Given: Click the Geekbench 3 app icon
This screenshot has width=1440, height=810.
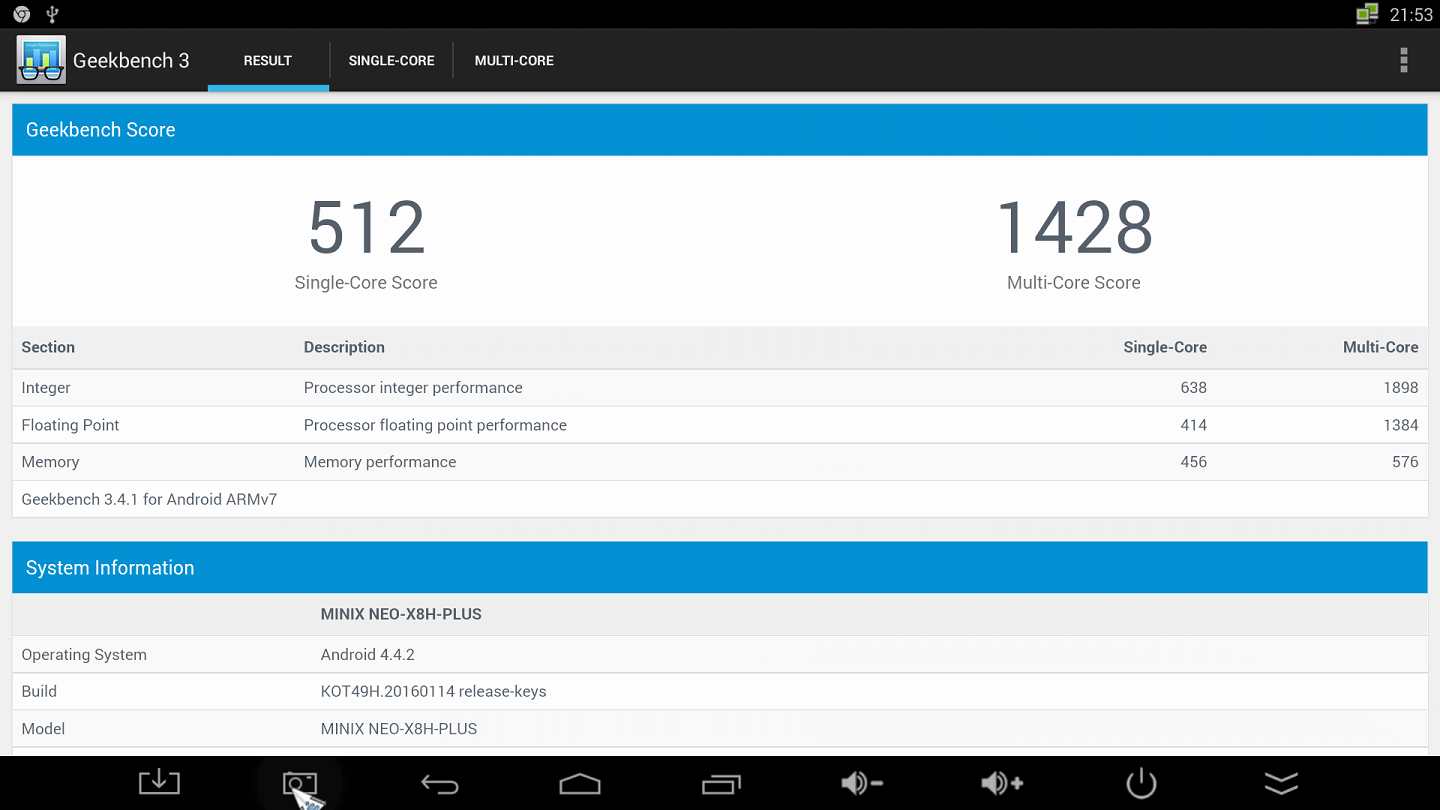Looking at the screenshot, I should [x=41, y=60].
